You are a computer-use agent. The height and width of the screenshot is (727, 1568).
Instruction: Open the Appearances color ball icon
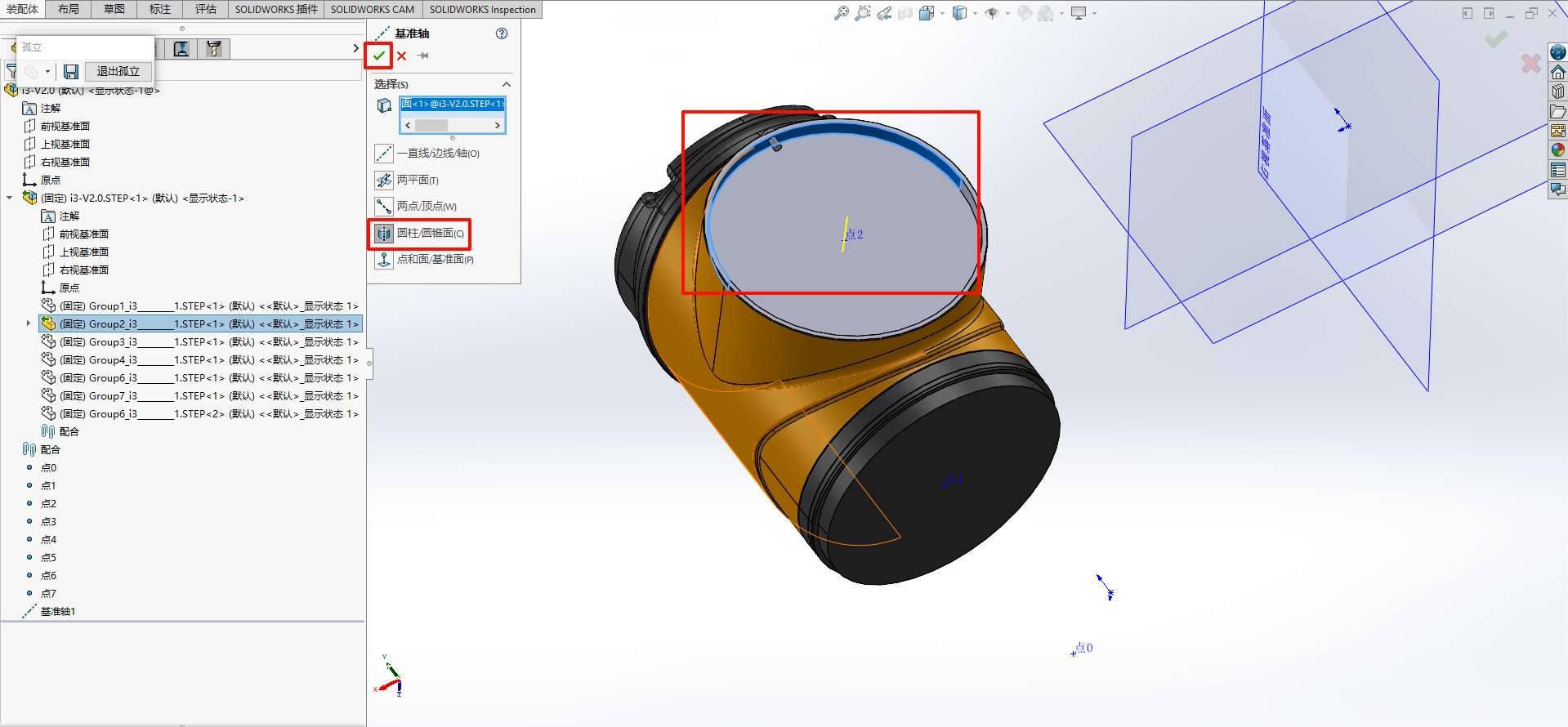pyautogui.click(x=1558, y=149)
